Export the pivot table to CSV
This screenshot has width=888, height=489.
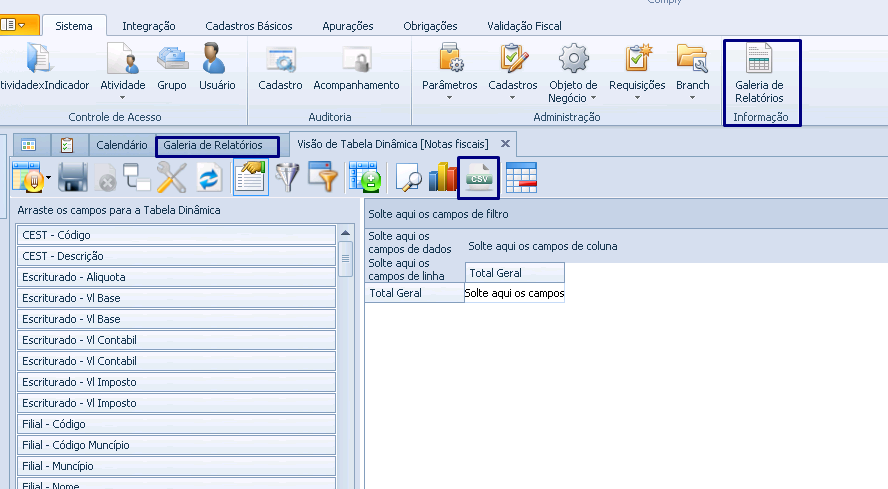coord(478,177)
